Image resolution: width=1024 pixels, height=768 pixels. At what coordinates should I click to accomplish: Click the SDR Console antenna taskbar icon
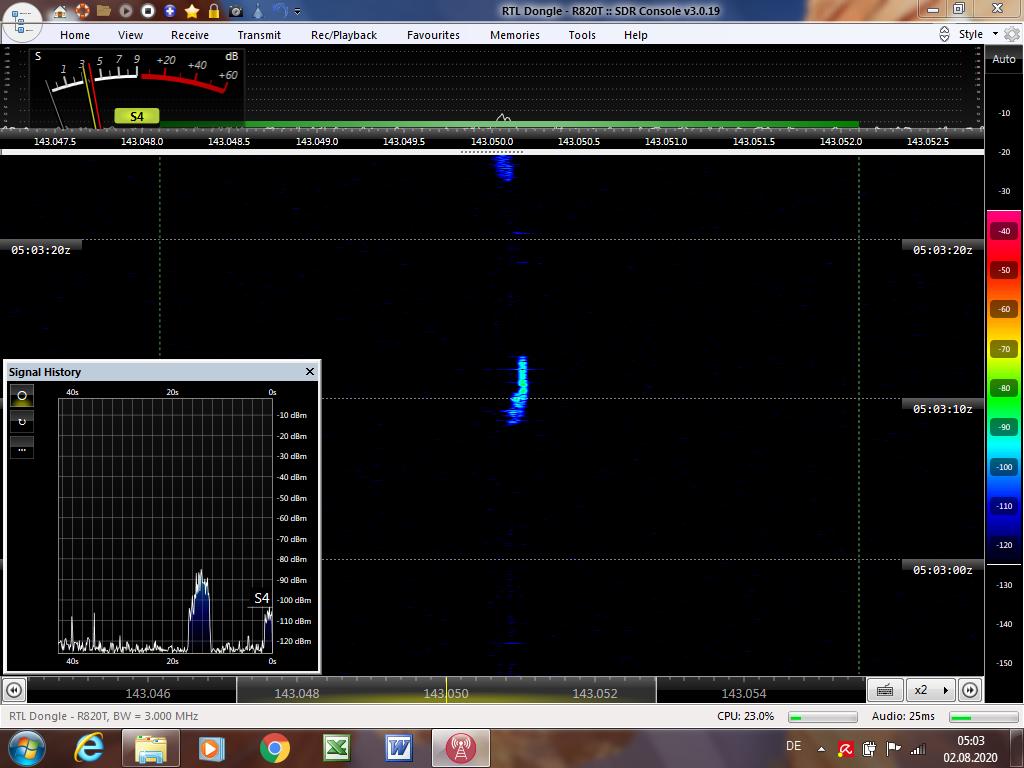[460, 748]
